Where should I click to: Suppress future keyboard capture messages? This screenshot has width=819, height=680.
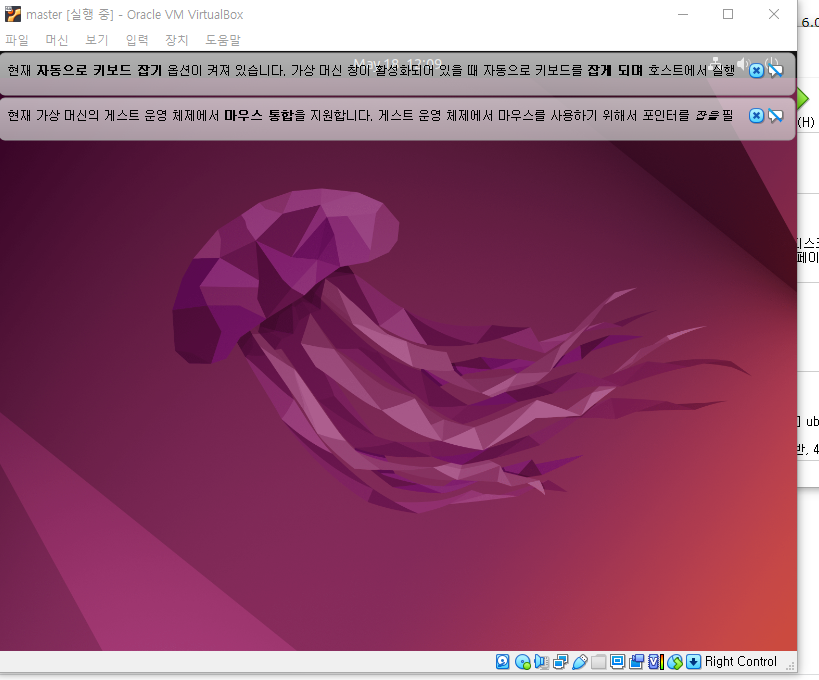click(776, 71)
